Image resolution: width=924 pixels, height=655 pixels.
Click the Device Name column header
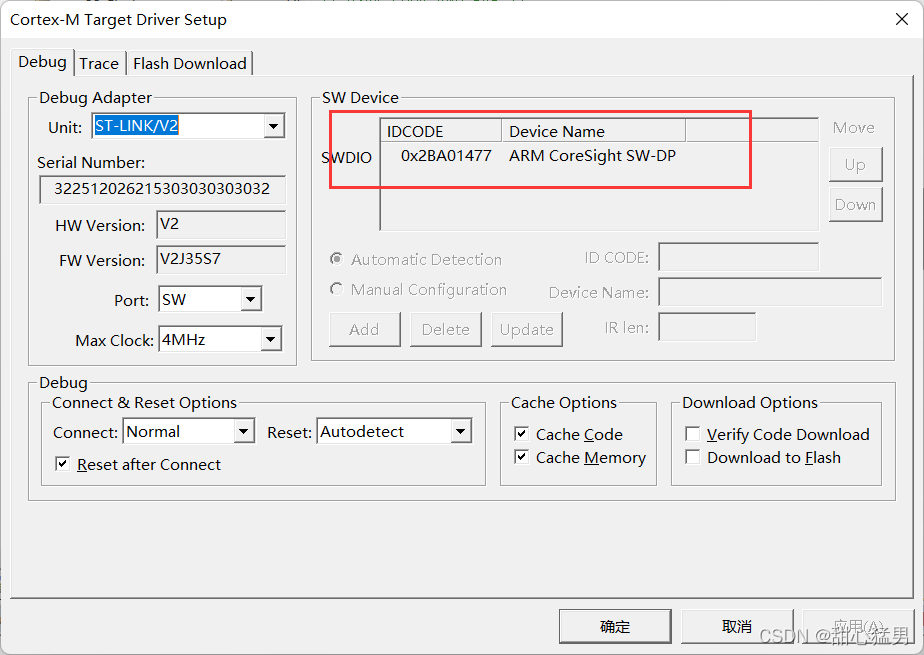(x=593, y=131)
